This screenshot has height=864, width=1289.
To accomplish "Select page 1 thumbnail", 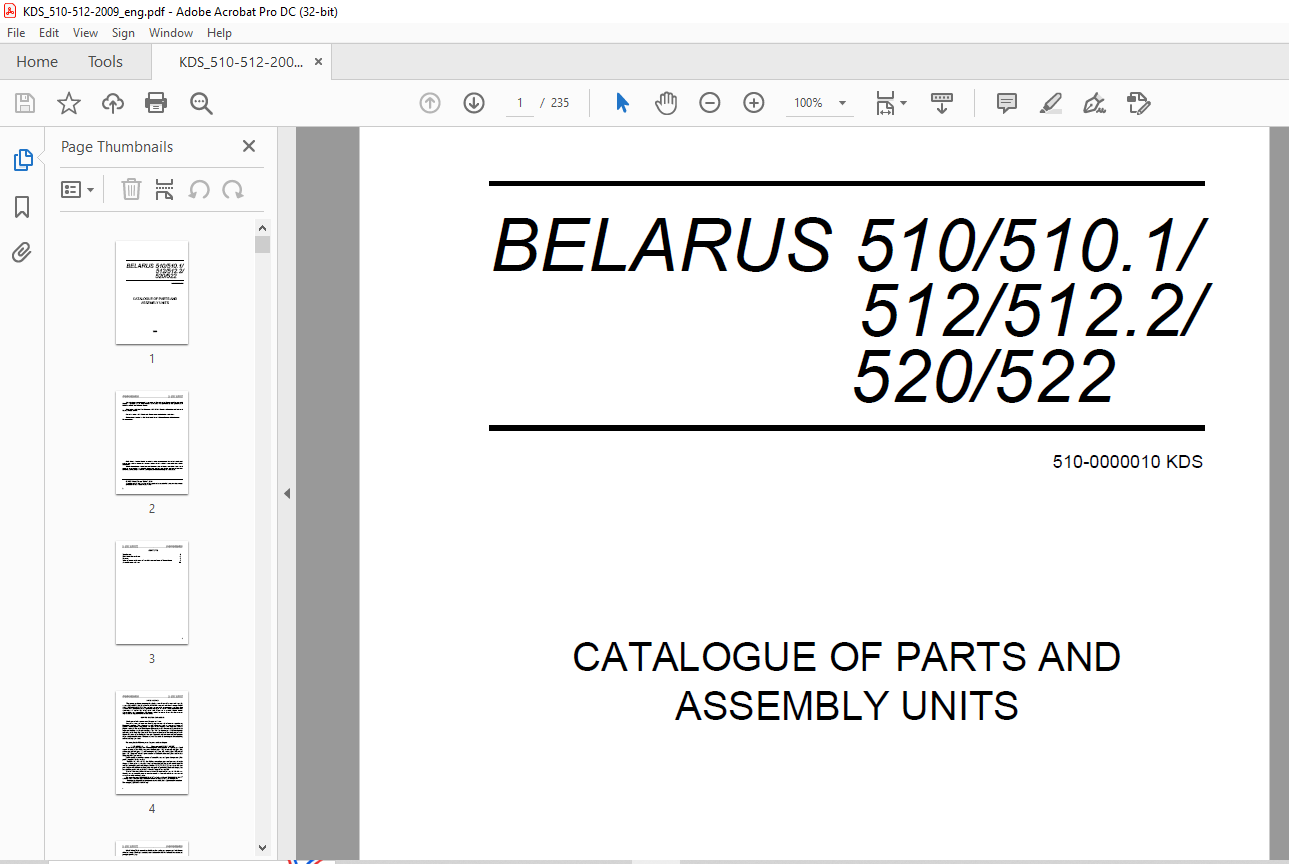I will 152,293.
